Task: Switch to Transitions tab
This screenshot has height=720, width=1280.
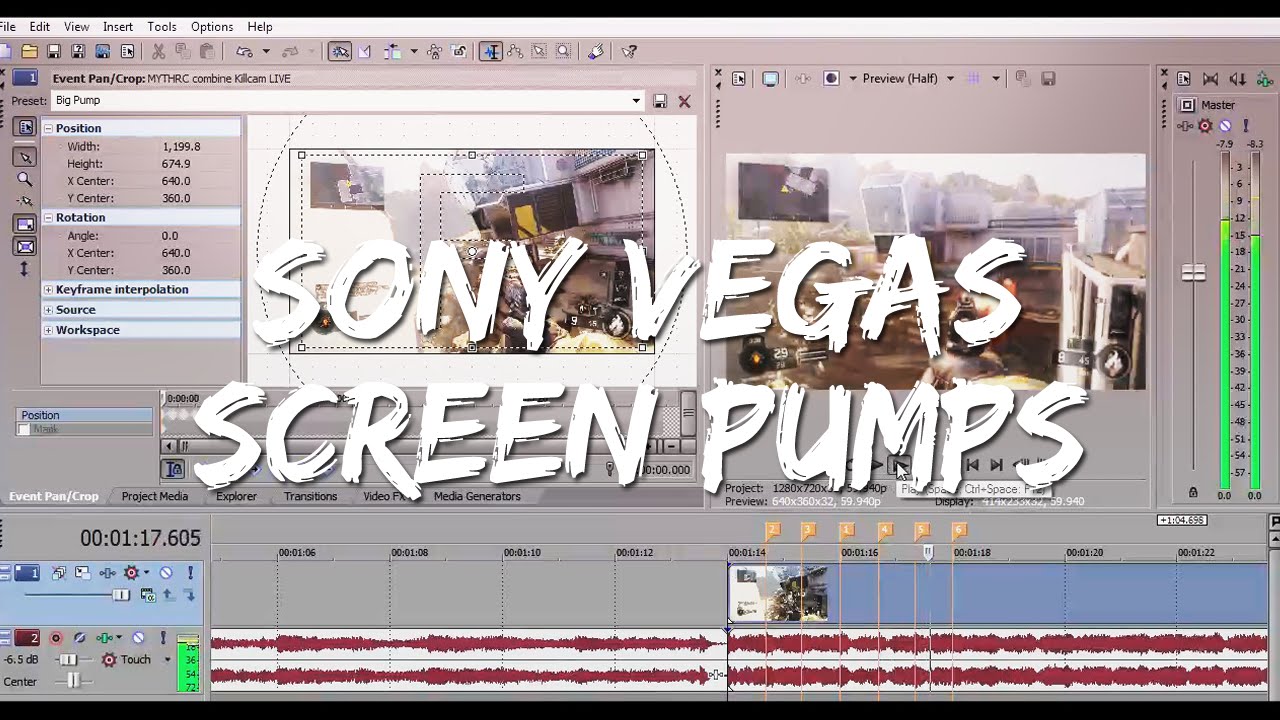Action: [310, 496]
